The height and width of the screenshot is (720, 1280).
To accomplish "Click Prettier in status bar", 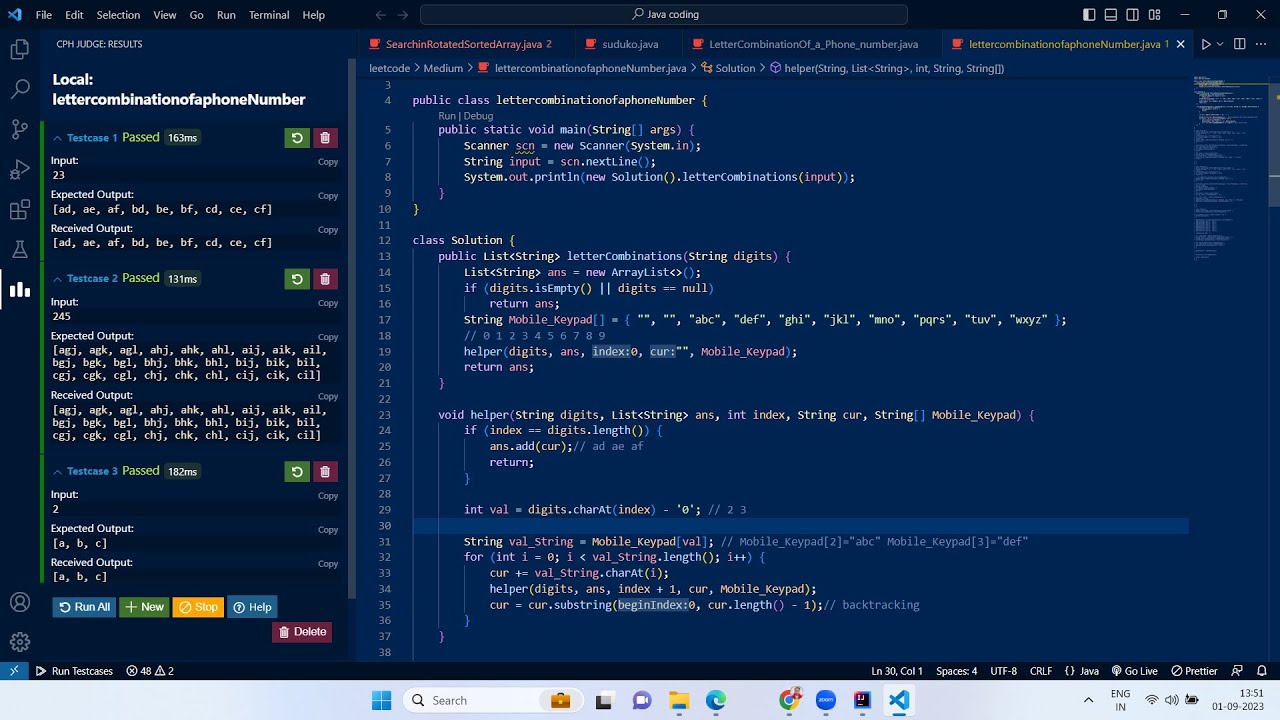I will [1194, 671].
